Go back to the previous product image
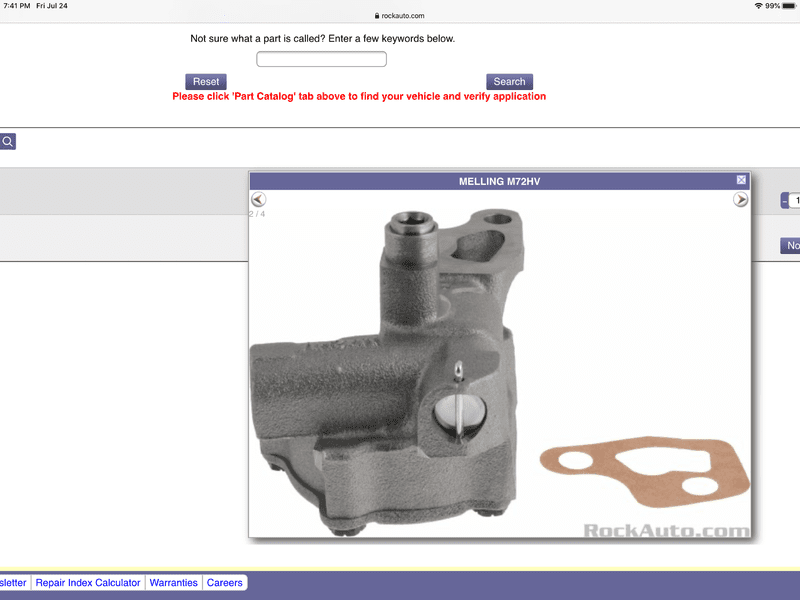Screen dimensions: 800x600 pyautogui.click(x=258, y=200)
